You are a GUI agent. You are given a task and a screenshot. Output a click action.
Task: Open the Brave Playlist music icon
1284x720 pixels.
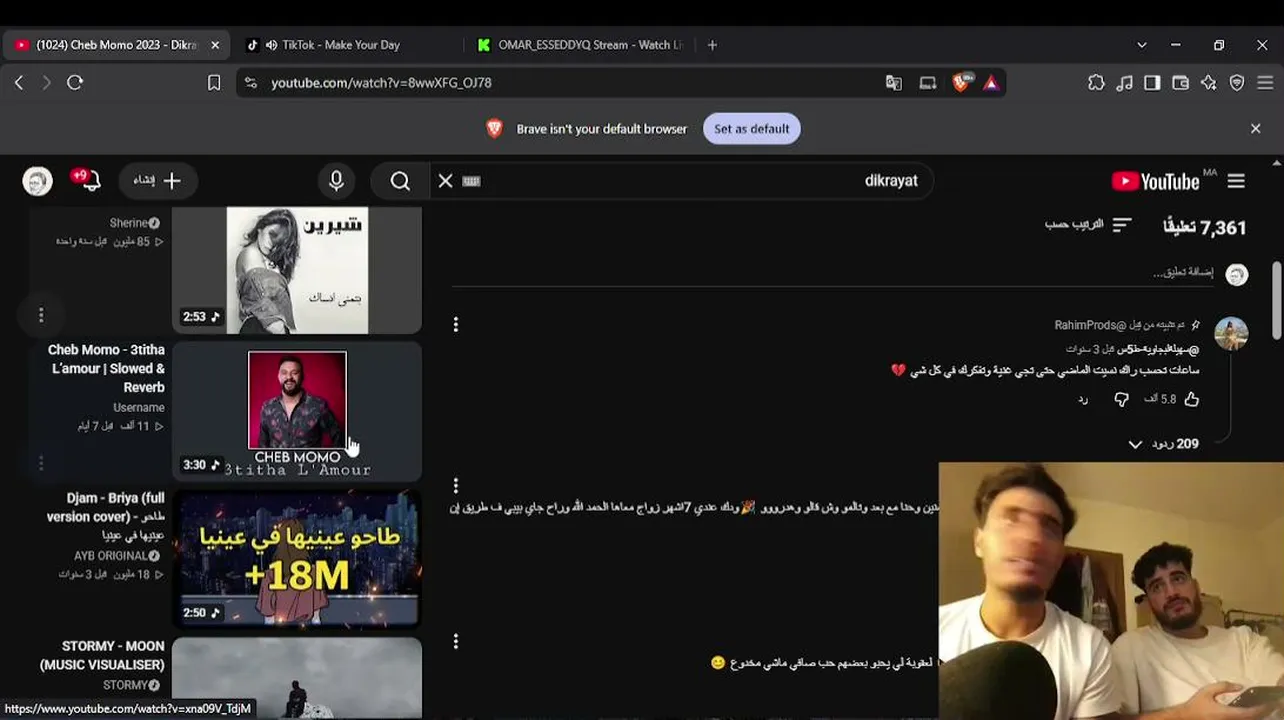pyautogui.click(x=1125, y=83)
